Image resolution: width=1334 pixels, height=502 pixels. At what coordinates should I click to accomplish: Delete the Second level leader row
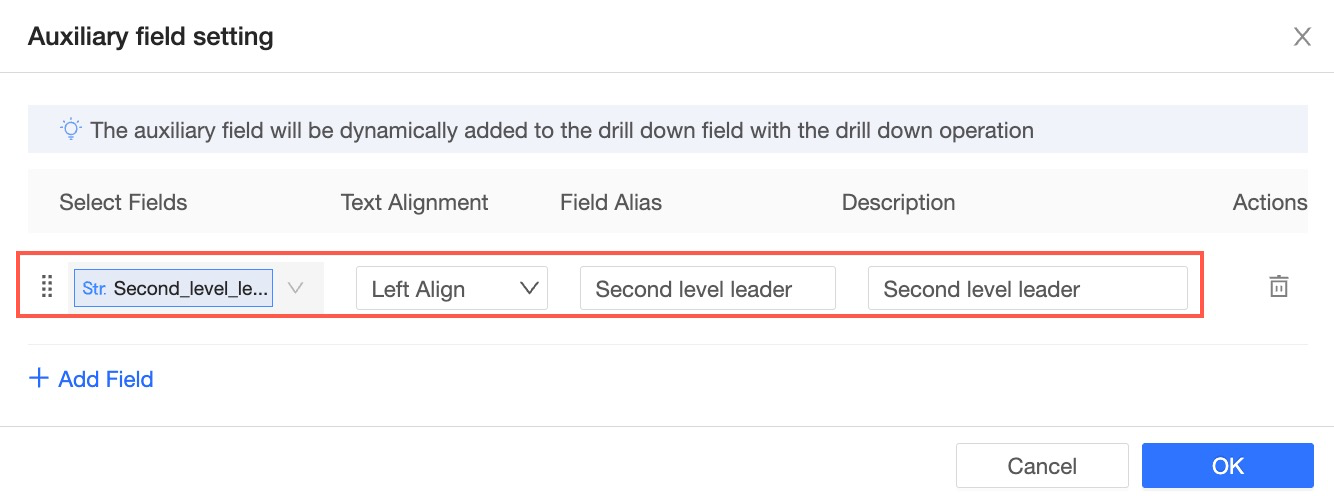(1278, 287)
